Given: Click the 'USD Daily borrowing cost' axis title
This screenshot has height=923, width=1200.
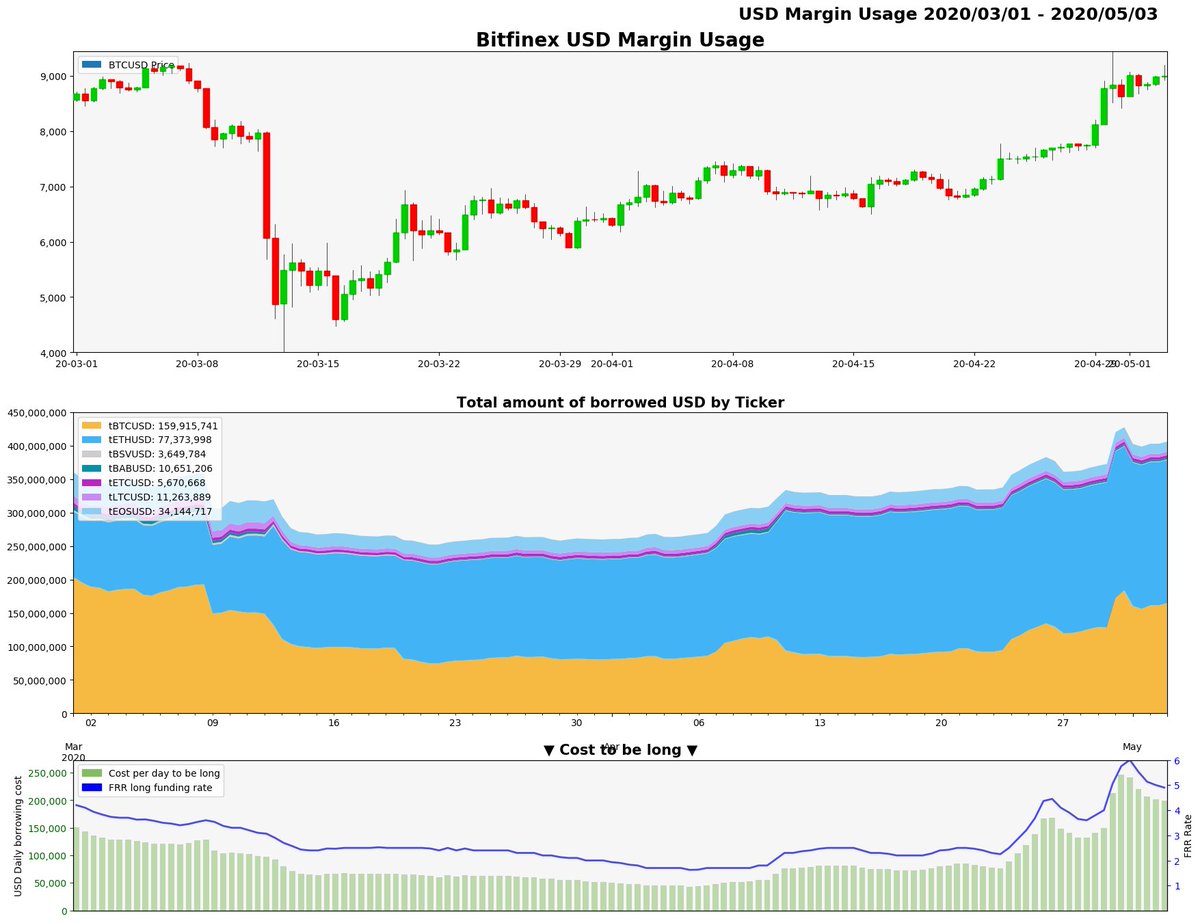Looking at the screenshot, I should pos(19,838).
